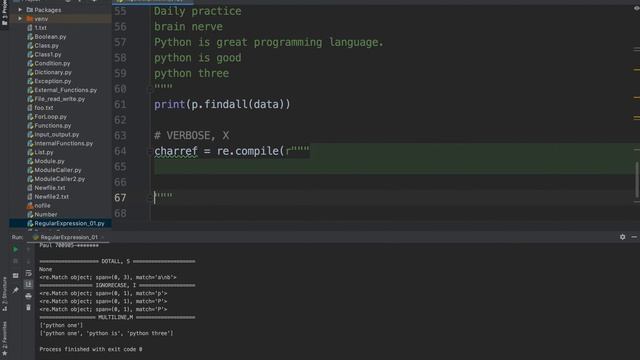Open the Favorites tool window tab

pyautogui.click(x=4, y=338)
